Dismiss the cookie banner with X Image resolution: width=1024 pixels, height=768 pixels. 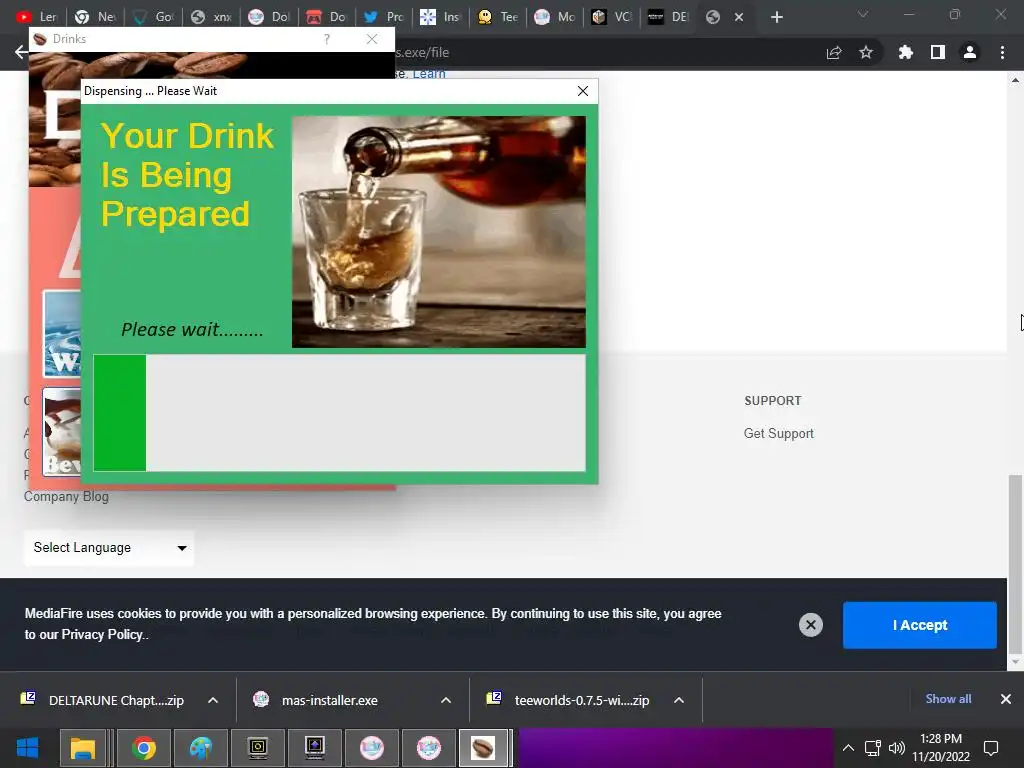click(x=810, y=625)
